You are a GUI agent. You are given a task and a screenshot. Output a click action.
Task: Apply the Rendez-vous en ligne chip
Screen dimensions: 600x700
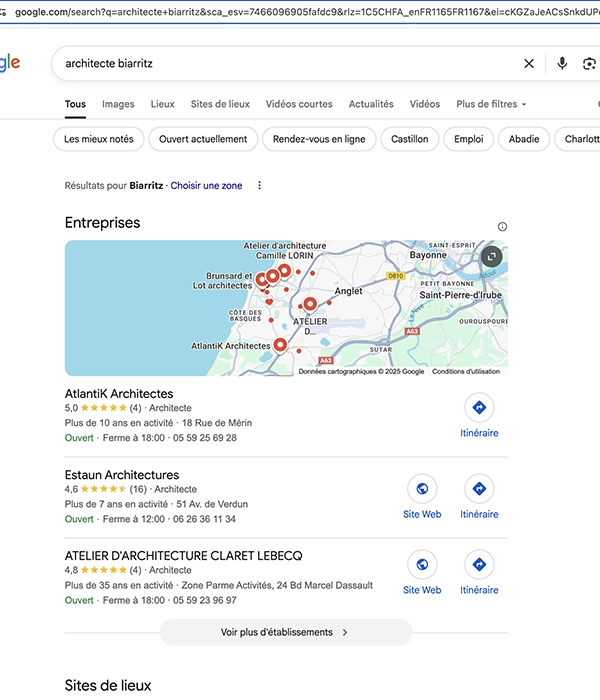tap(319, 139)
